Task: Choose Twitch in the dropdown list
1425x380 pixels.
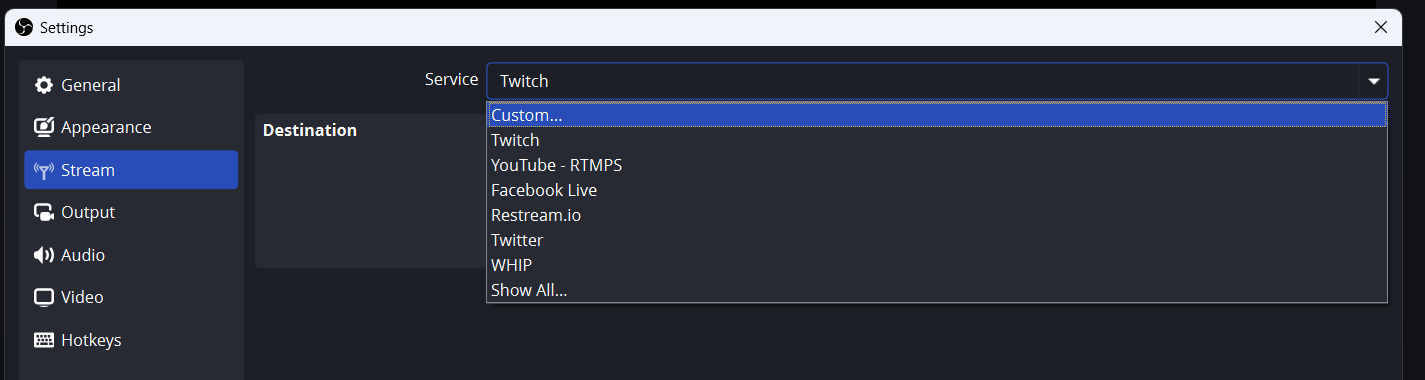Action: point(937,140)
